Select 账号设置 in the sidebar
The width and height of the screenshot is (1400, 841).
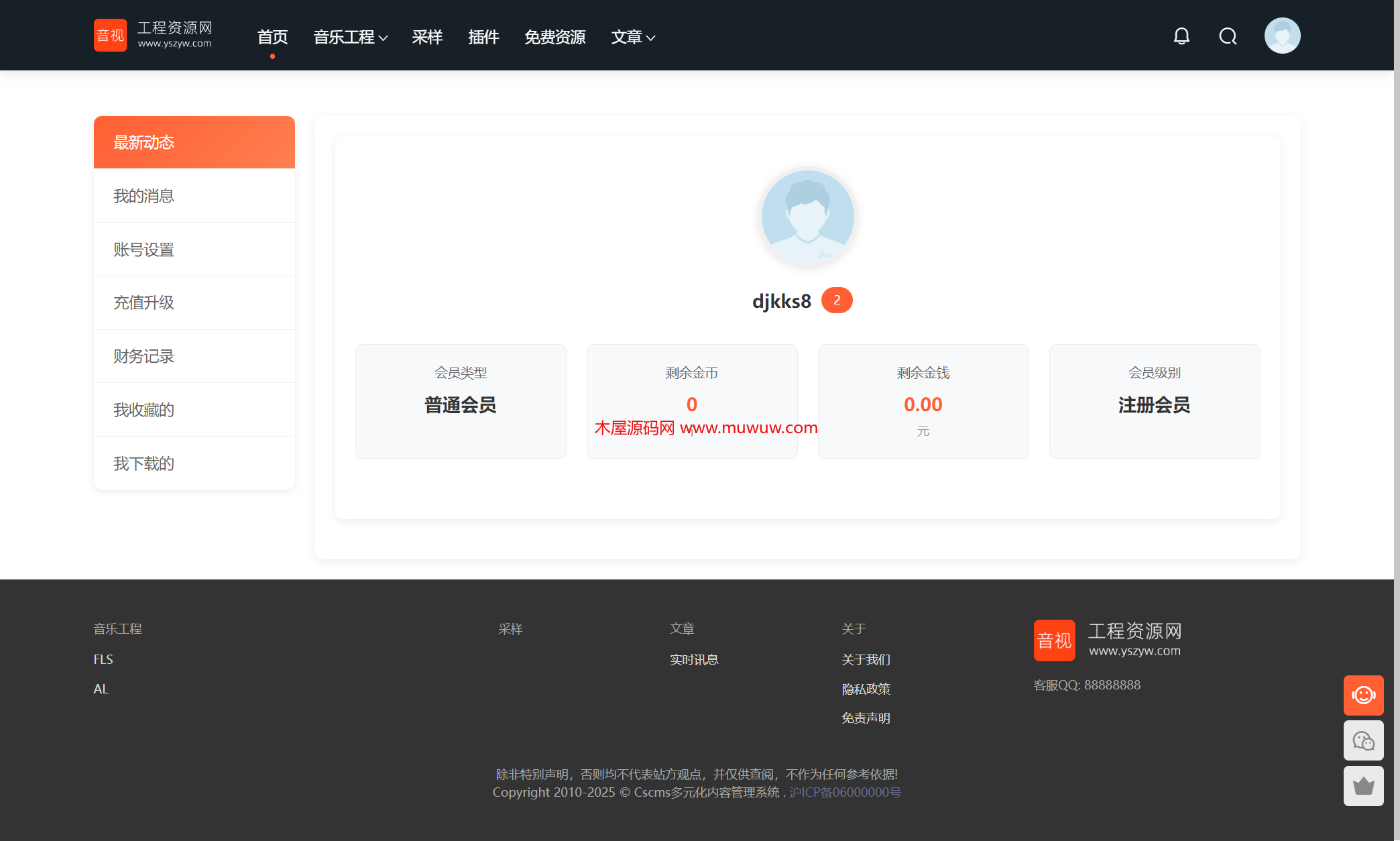(144, 249)
